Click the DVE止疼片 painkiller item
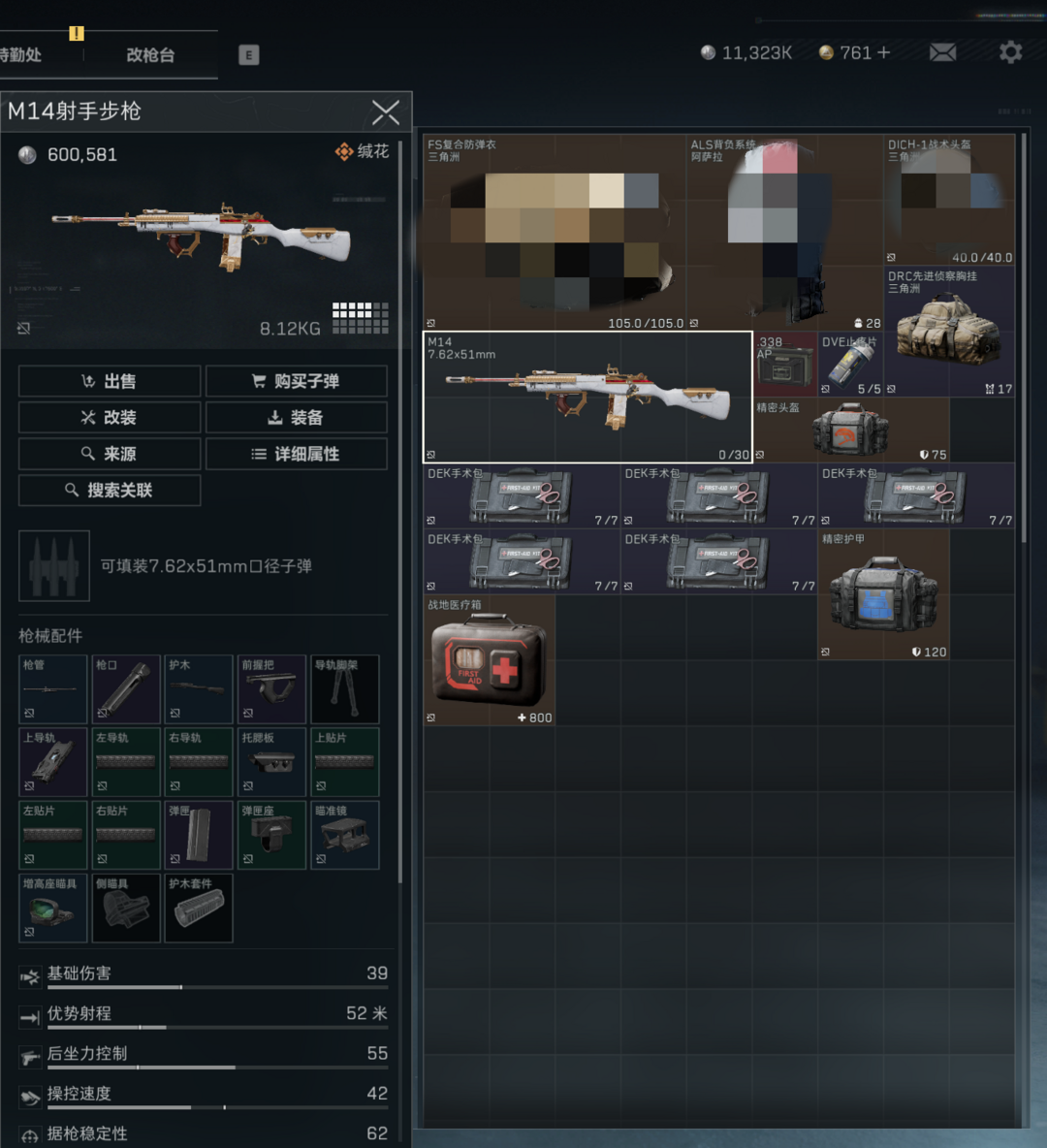 (x=850, y=366)
